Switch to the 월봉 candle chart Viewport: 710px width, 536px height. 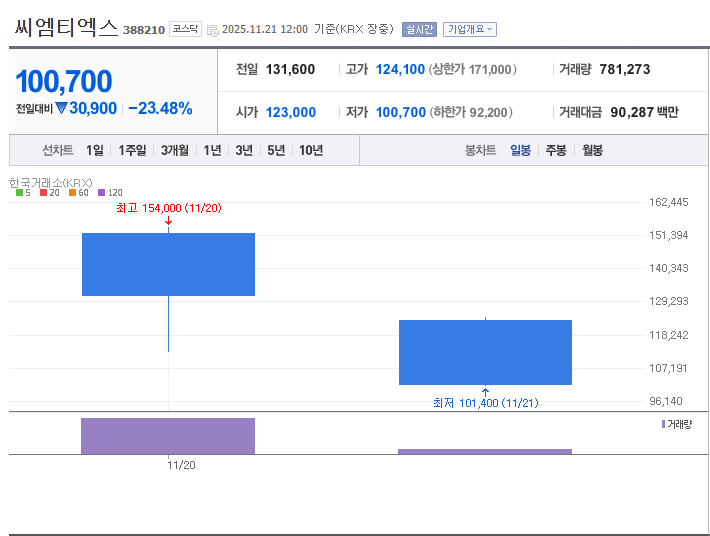click(592, 150)
